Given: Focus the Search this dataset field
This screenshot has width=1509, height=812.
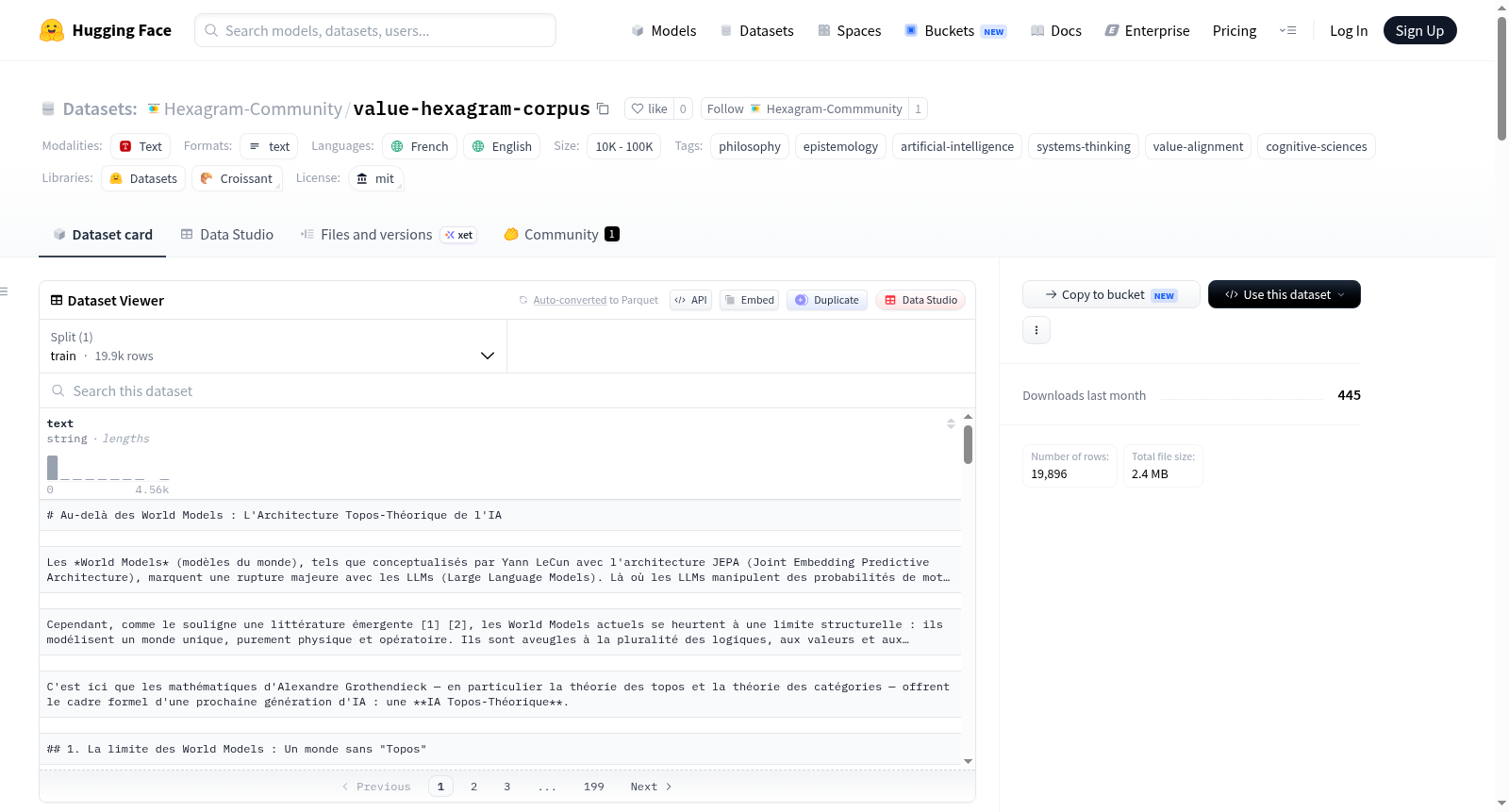Looking at the screenshot, I should pyautogui.click(x=507, y=390).
